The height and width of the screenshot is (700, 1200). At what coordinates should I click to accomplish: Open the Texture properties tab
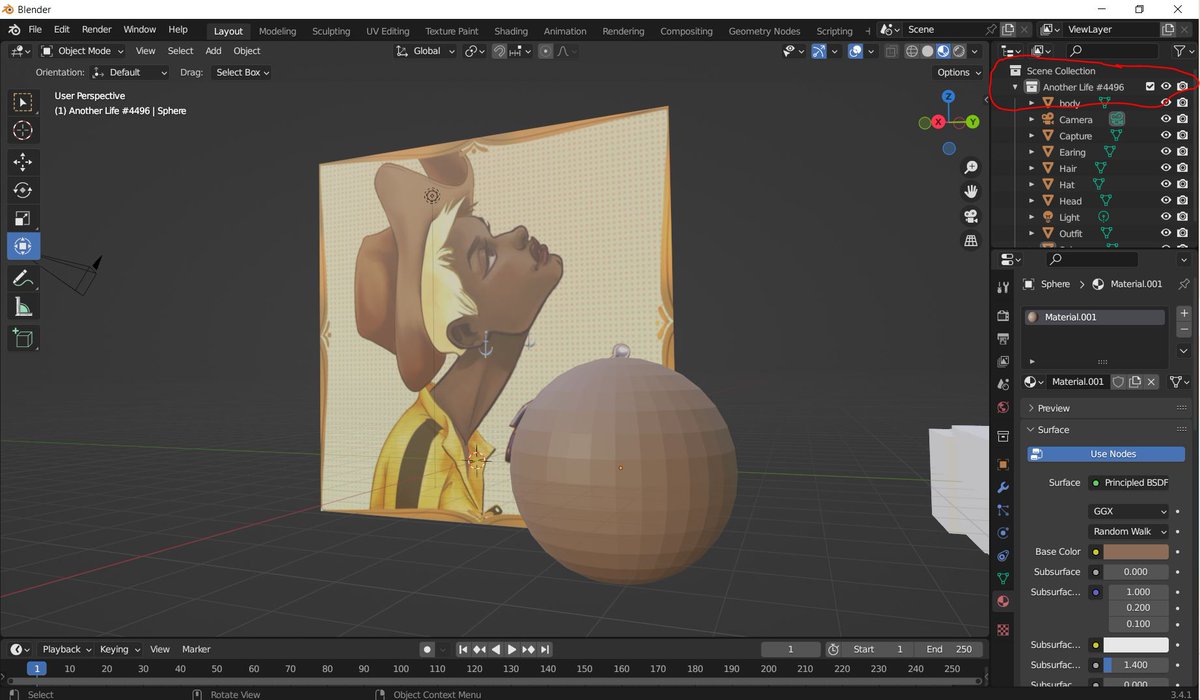pos(1003,630)
